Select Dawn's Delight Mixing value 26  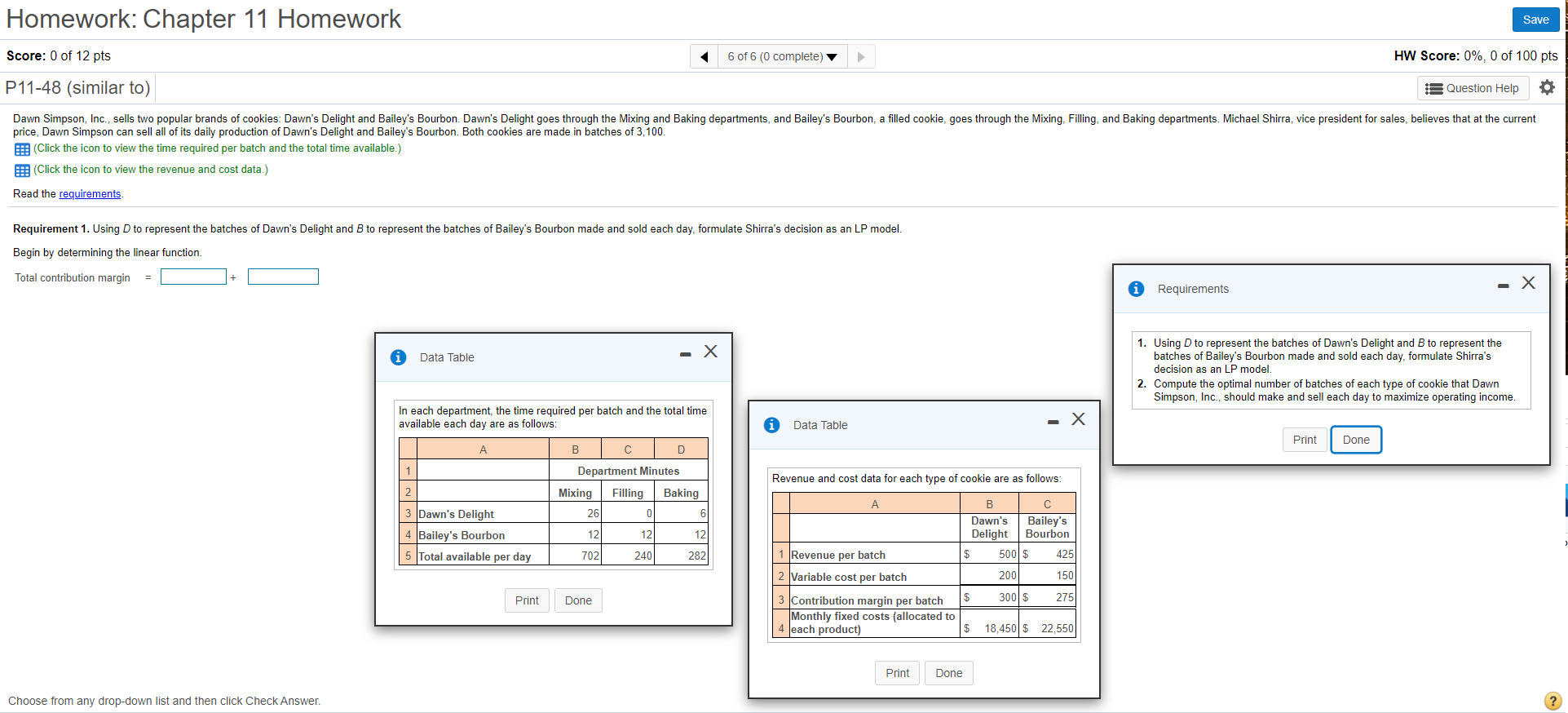[x=593, y=513]
